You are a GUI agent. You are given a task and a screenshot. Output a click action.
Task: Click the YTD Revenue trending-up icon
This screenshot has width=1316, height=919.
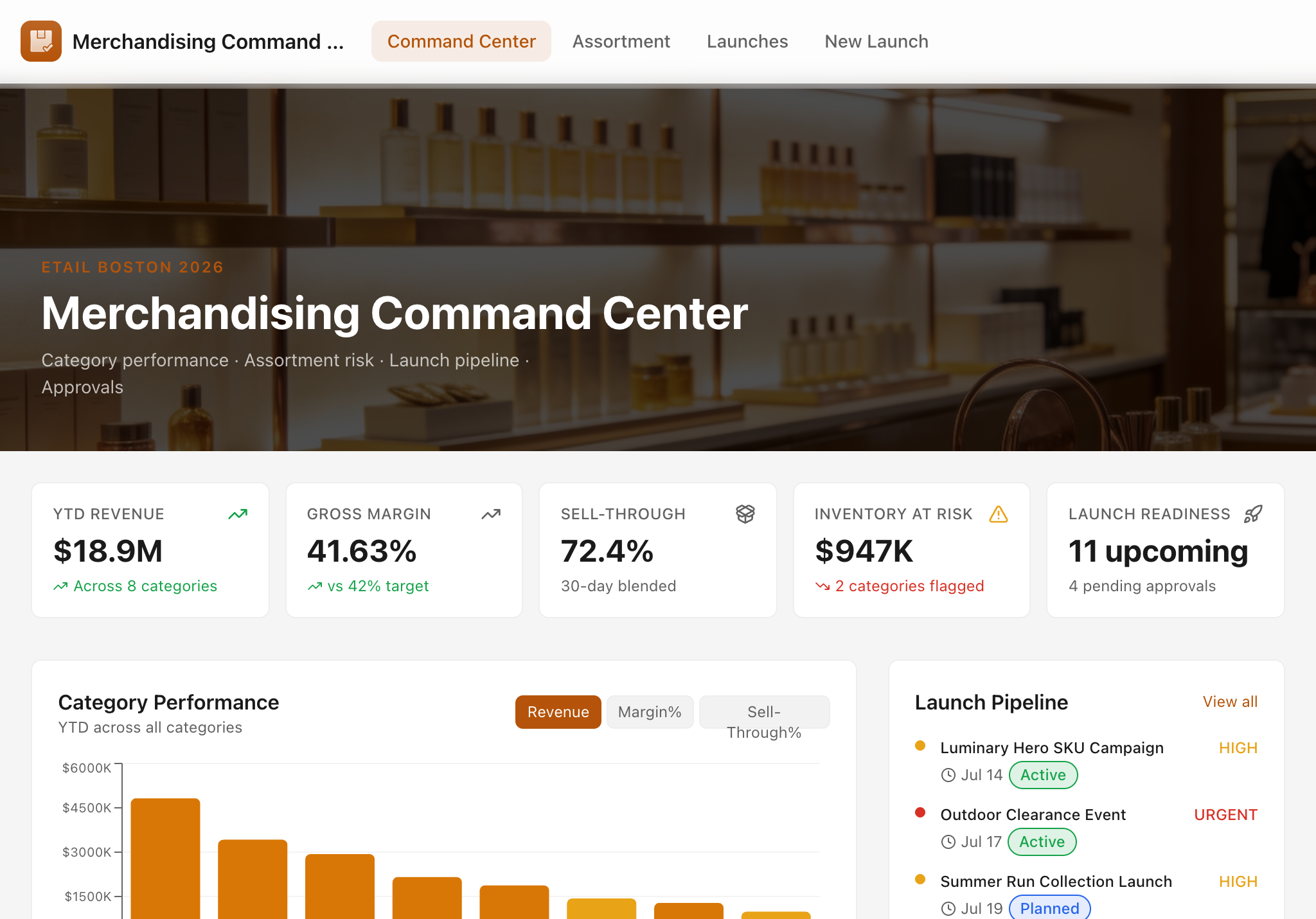238,514
